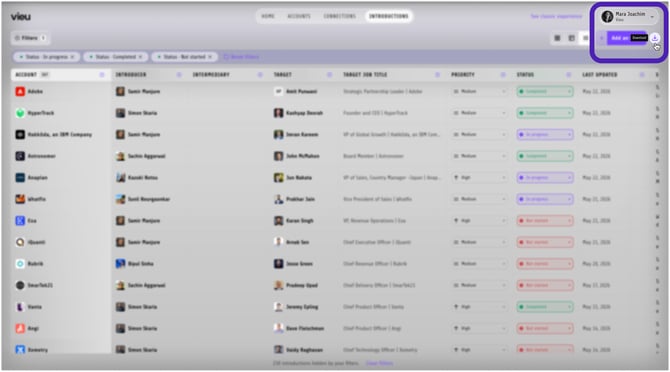Remove the Status Not started filter chip

pyautogui.click(x=210, y=57)
